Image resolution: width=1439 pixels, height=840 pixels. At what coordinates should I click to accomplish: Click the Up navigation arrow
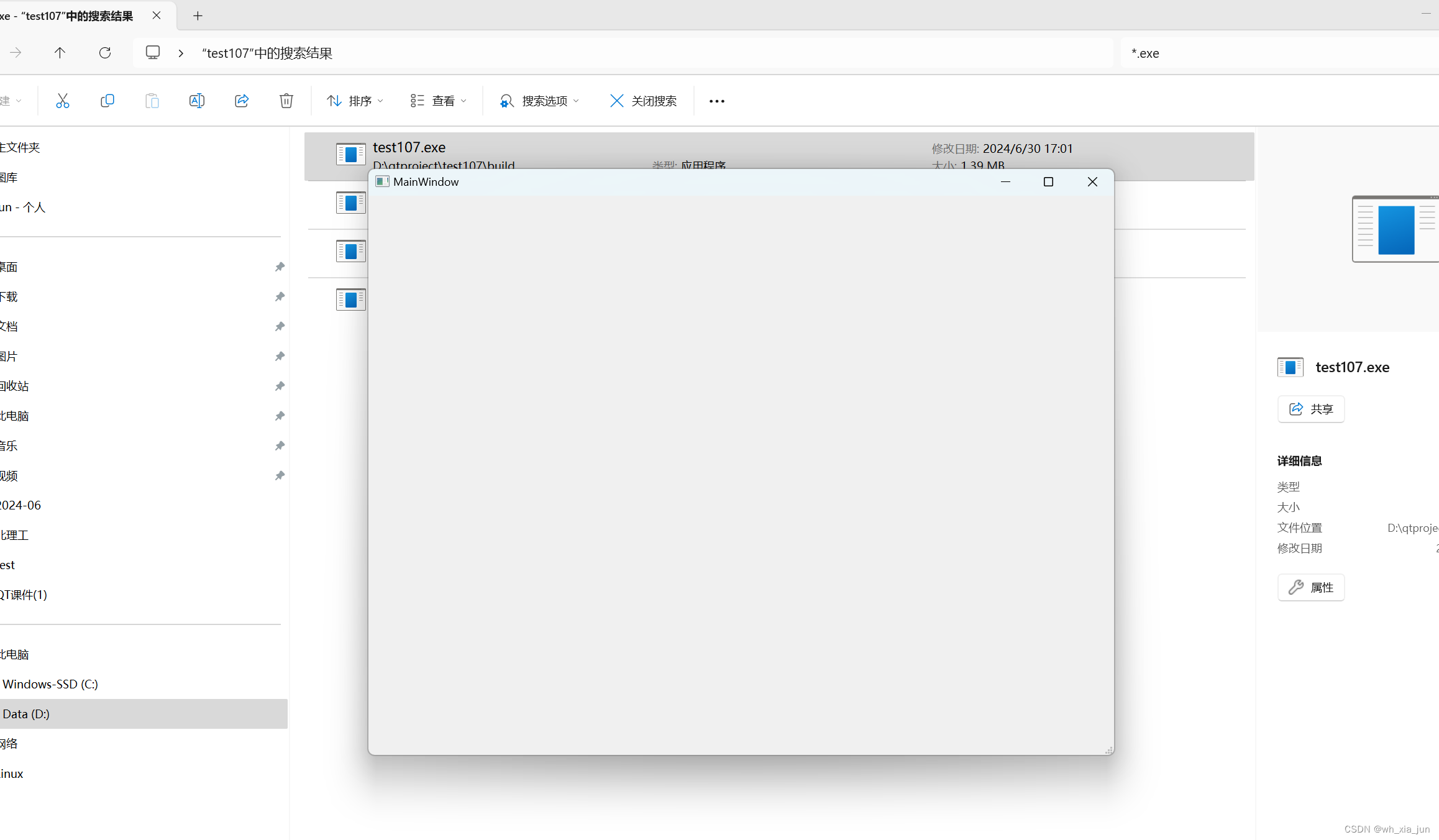60,53
